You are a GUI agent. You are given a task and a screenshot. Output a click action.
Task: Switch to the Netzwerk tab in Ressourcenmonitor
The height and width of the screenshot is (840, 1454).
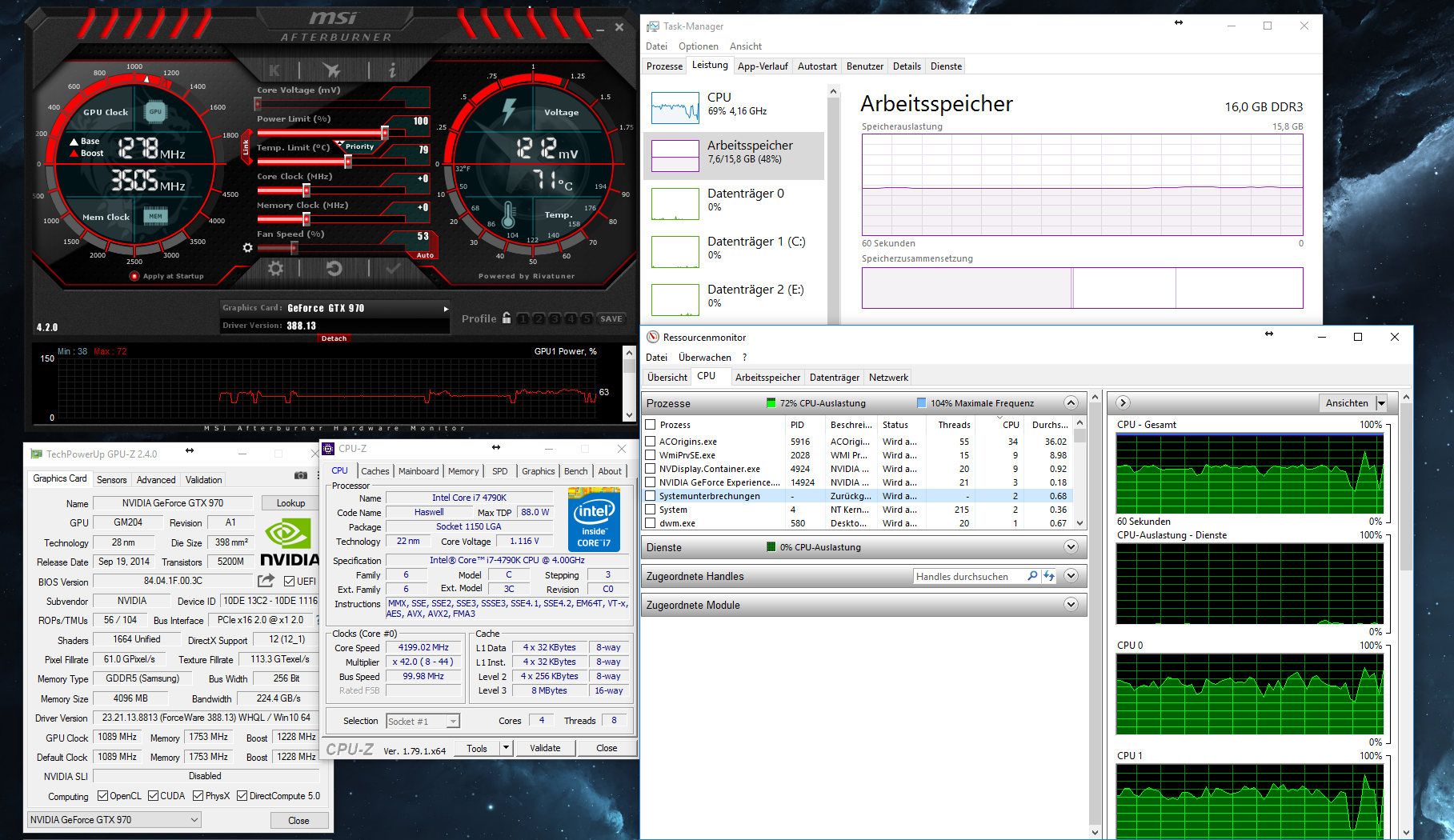click(888, 378)
